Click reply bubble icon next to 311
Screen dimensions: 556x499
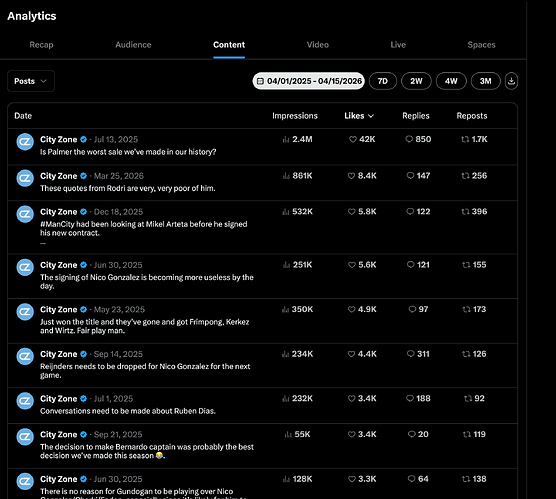pos(411,354)
